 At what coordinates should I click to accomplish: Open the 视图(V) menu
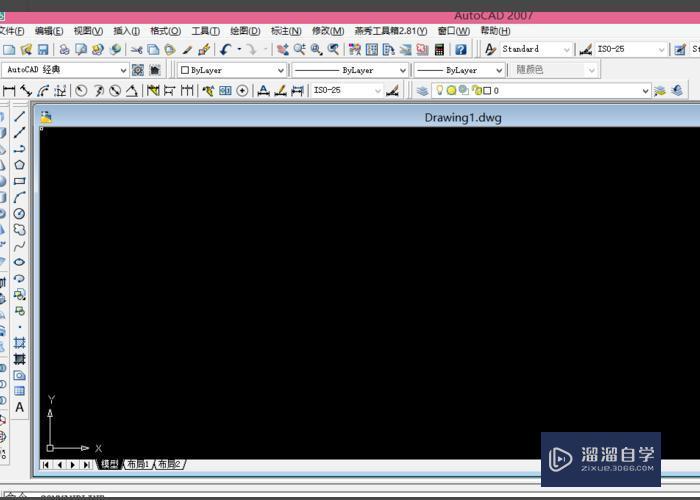click(88, 31)
